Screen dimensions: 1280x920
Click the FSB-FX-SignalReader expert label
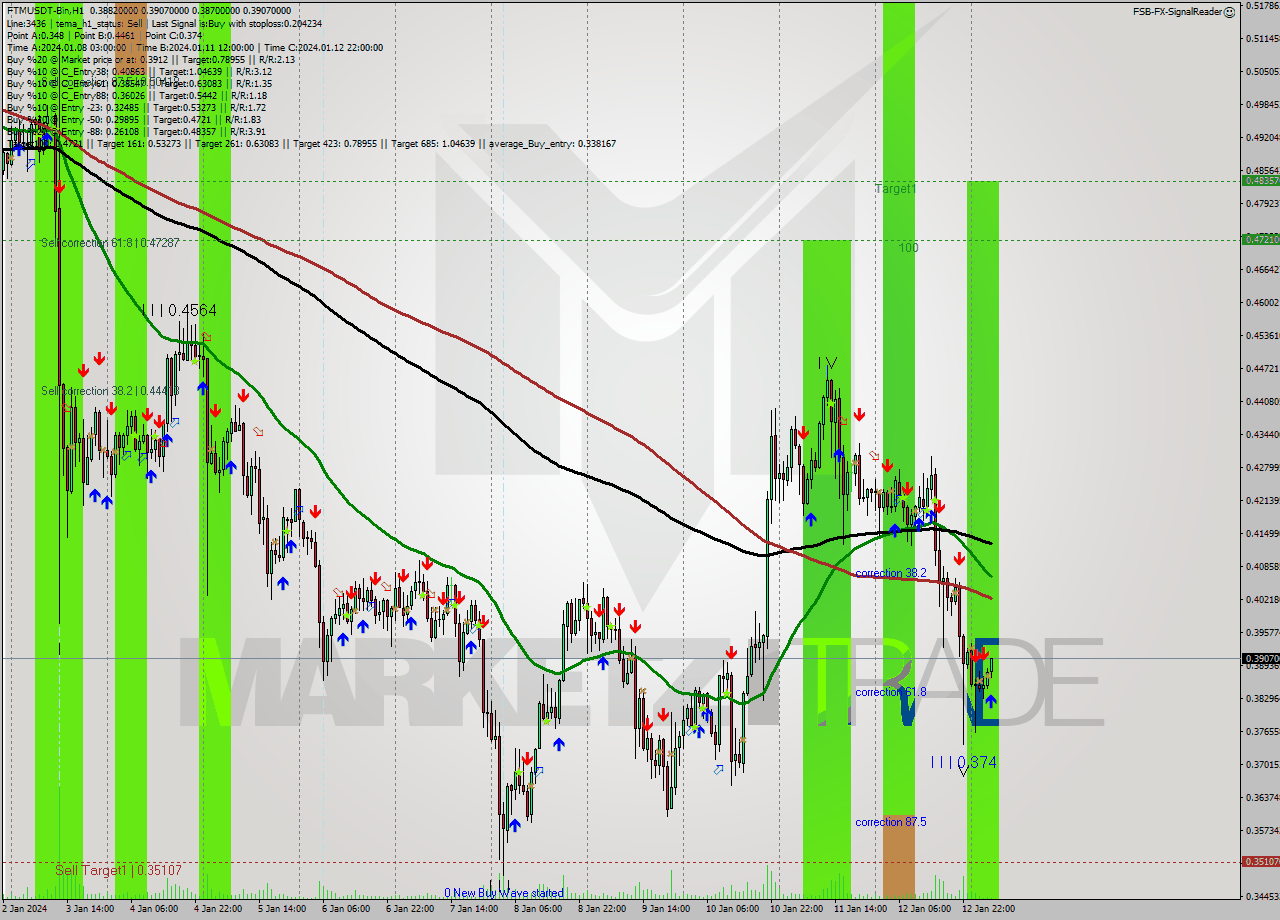click(x=1177, y=11)
